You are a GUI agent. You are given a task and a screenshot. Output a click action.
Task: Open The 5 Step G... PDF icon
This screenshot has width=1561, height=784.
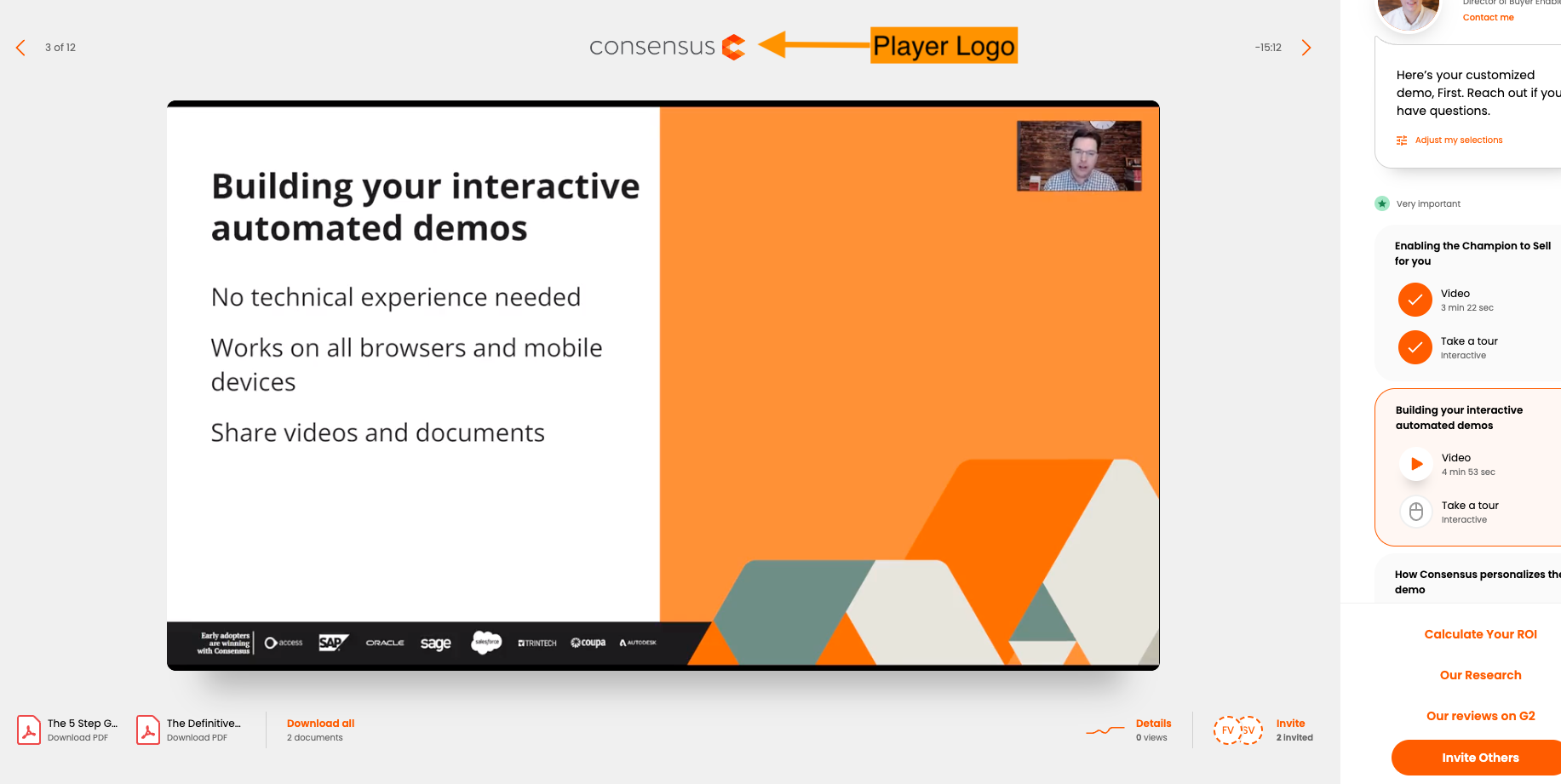click(x=29, y=730)
